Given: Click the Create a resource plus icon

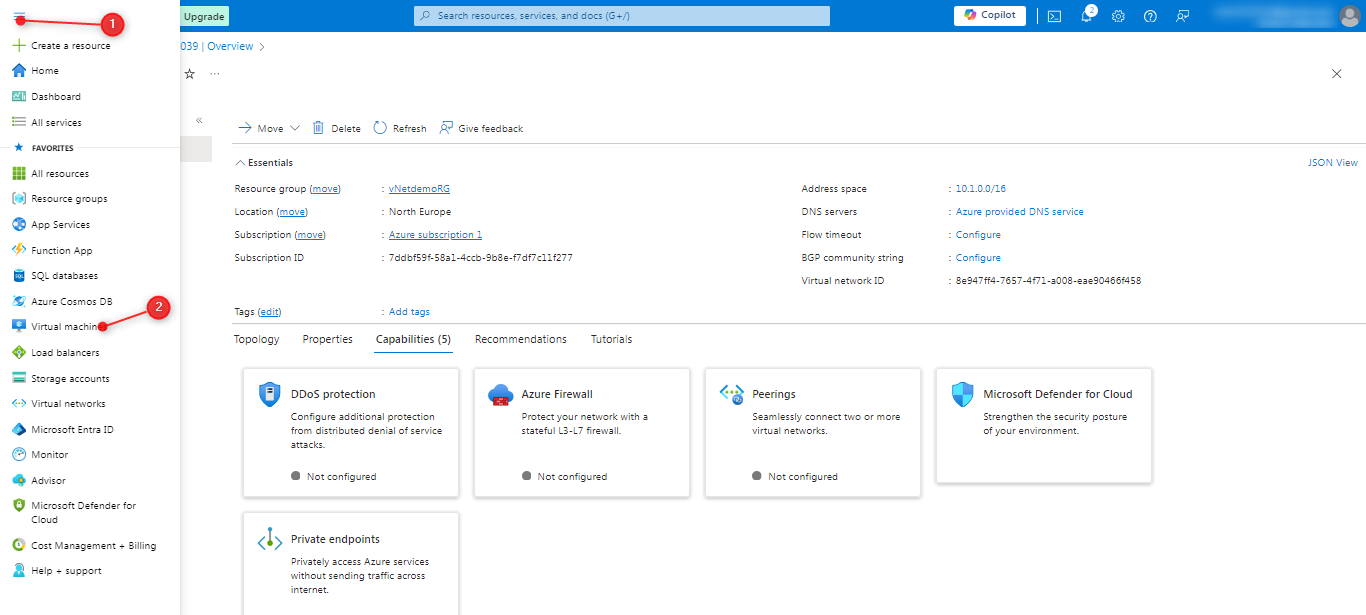Looking at the screenshot, I should (18, 46).
